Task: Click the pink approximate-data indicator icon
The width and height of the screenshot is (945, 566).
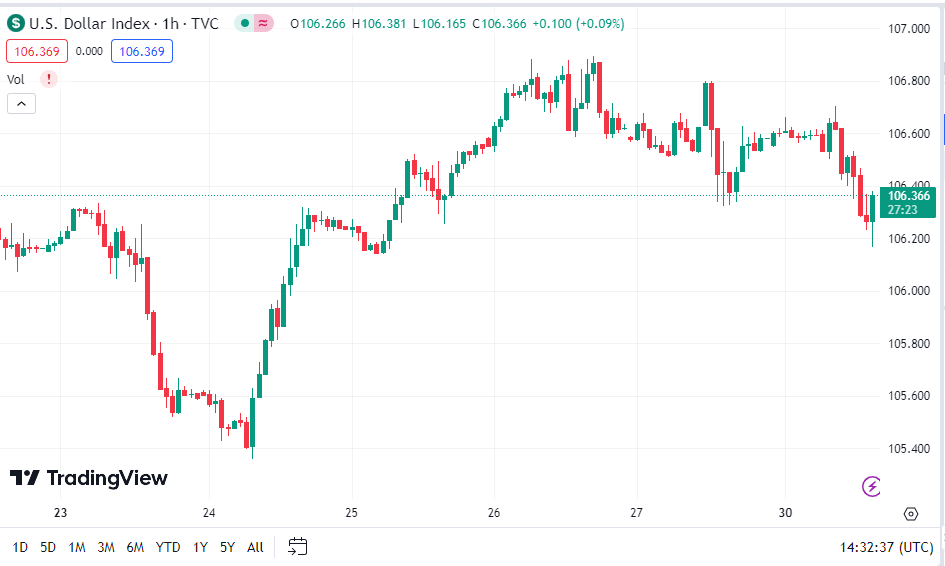Action: [x=264, y=23]
